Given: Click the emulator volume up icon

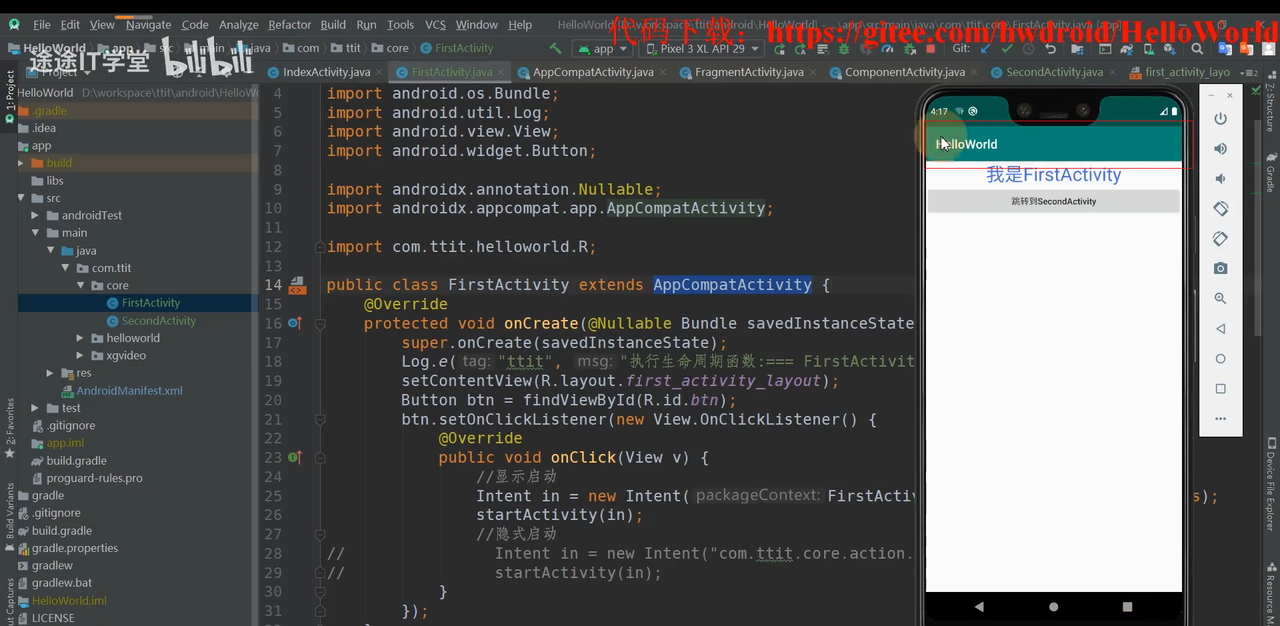Looking at the screenshot, I should 1220,149.
